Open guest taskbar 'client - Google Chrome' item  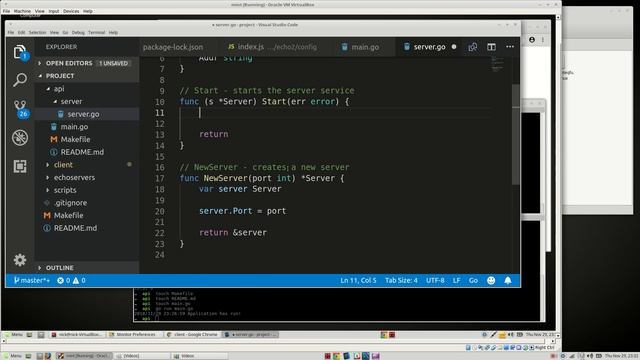pos(192,335)
